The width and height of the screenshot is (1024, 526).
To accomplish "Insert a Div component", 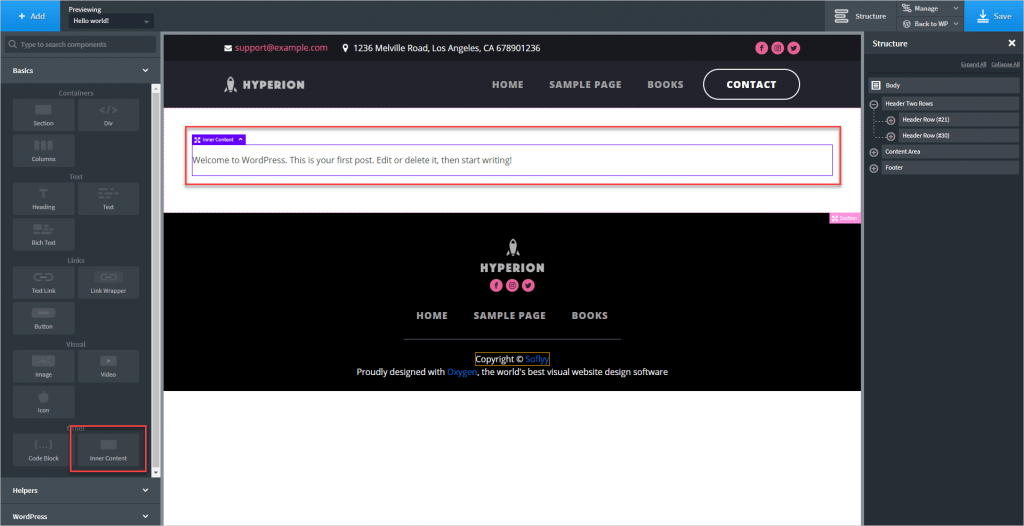I will [108, 114].
